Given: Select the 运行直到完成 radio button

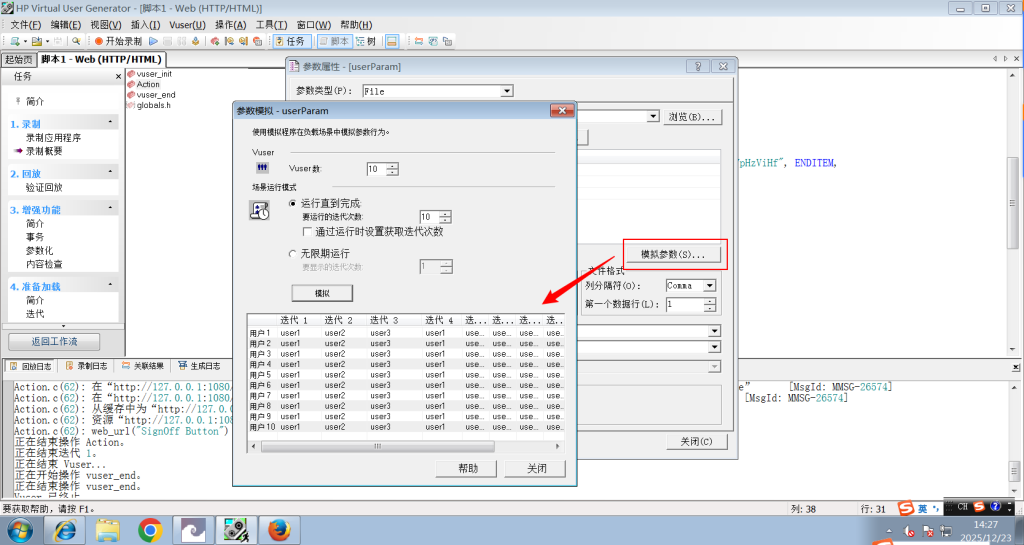Looking at the screenshot, I should [292, 203].
